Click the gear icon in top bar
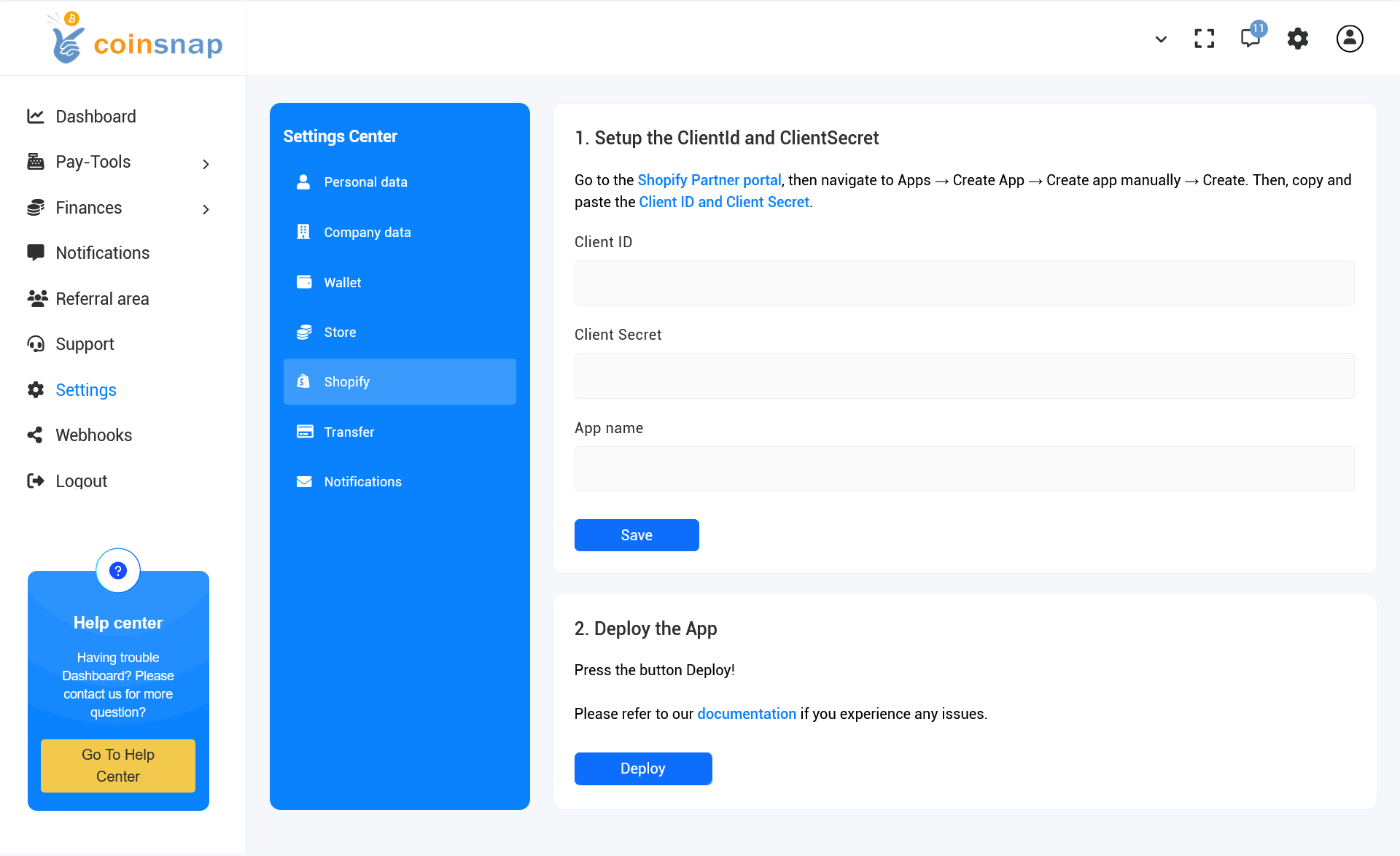The image size is (1400, 856). 1297,39
